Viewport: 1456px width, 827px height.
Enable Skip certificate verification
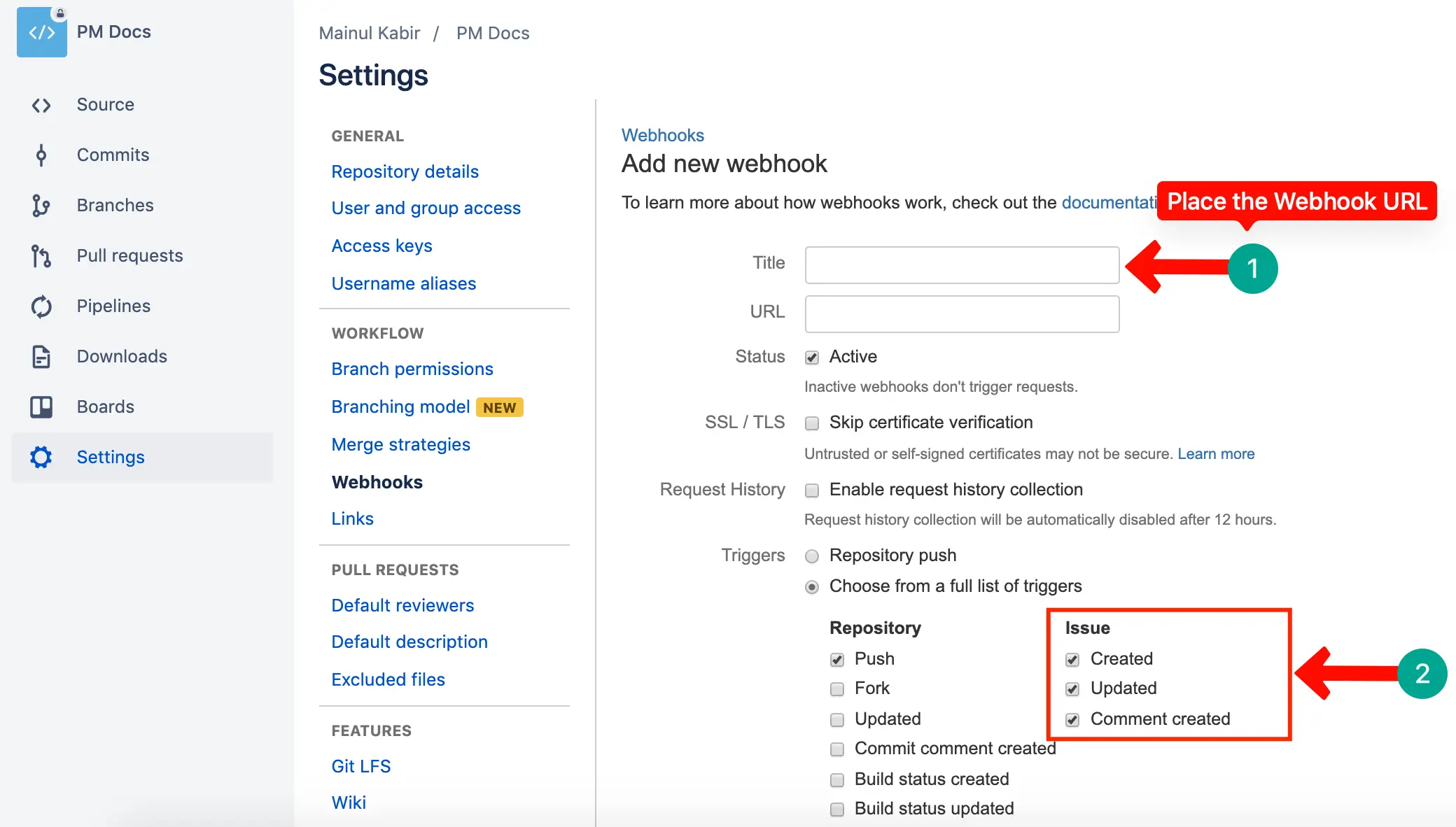[811, 423]
